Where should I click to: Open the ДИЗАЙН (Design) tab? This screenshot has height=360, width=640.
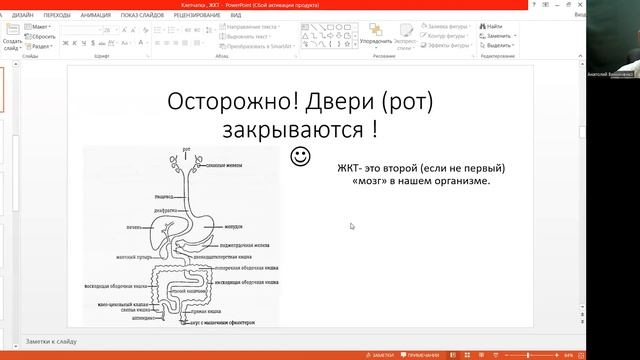coord(22,15)
